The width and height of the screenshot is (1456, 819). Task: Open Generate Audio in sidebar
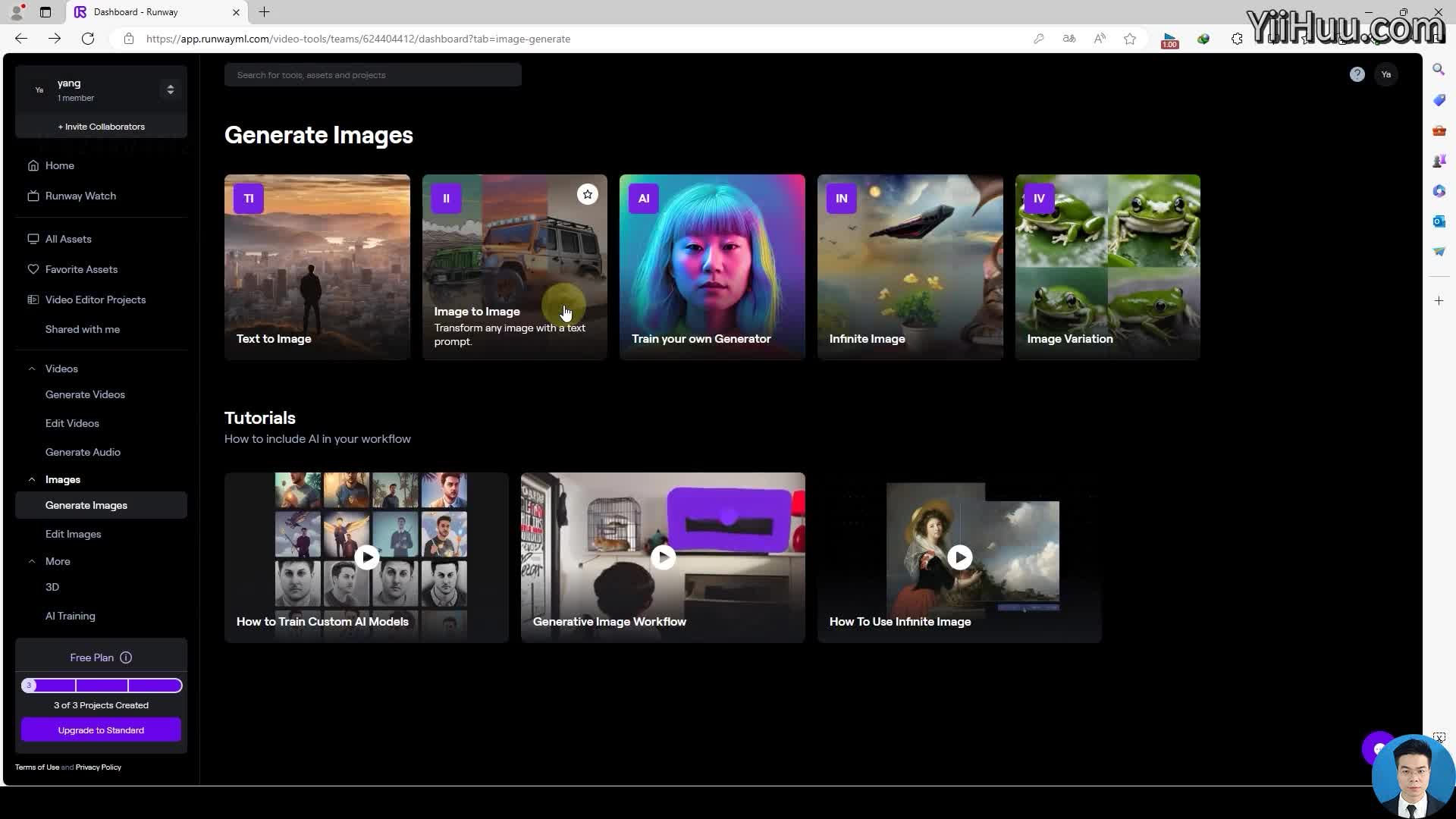pos(83,452)
